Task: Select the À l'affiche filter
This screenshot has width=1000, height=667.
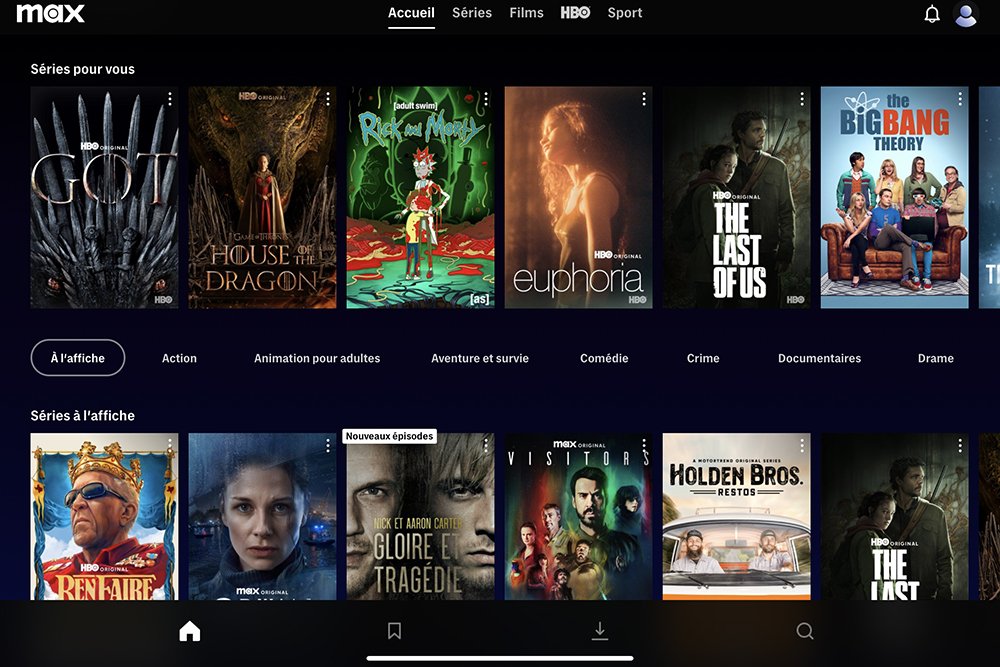Action: pos(78,358)
